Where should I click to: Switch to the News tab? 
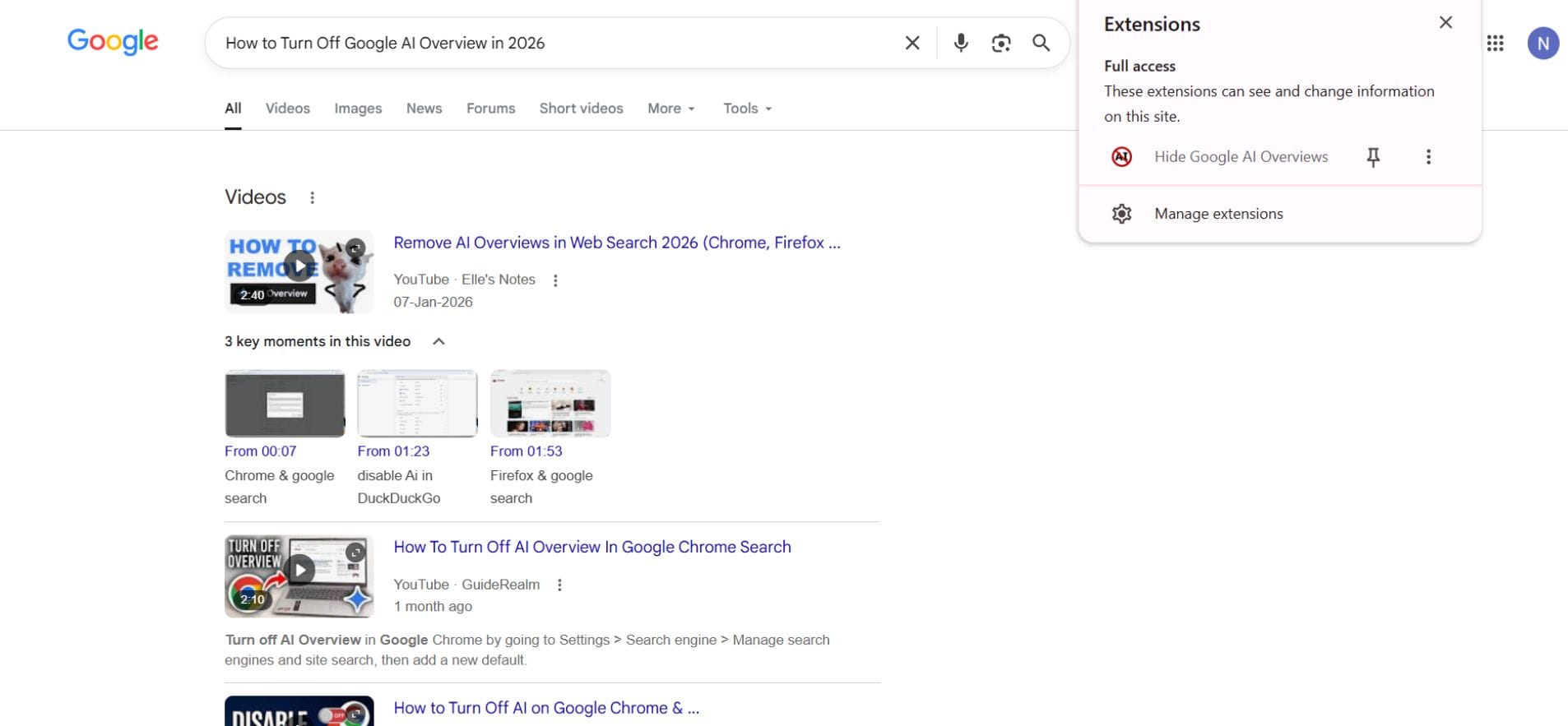[x=424, y=109]
